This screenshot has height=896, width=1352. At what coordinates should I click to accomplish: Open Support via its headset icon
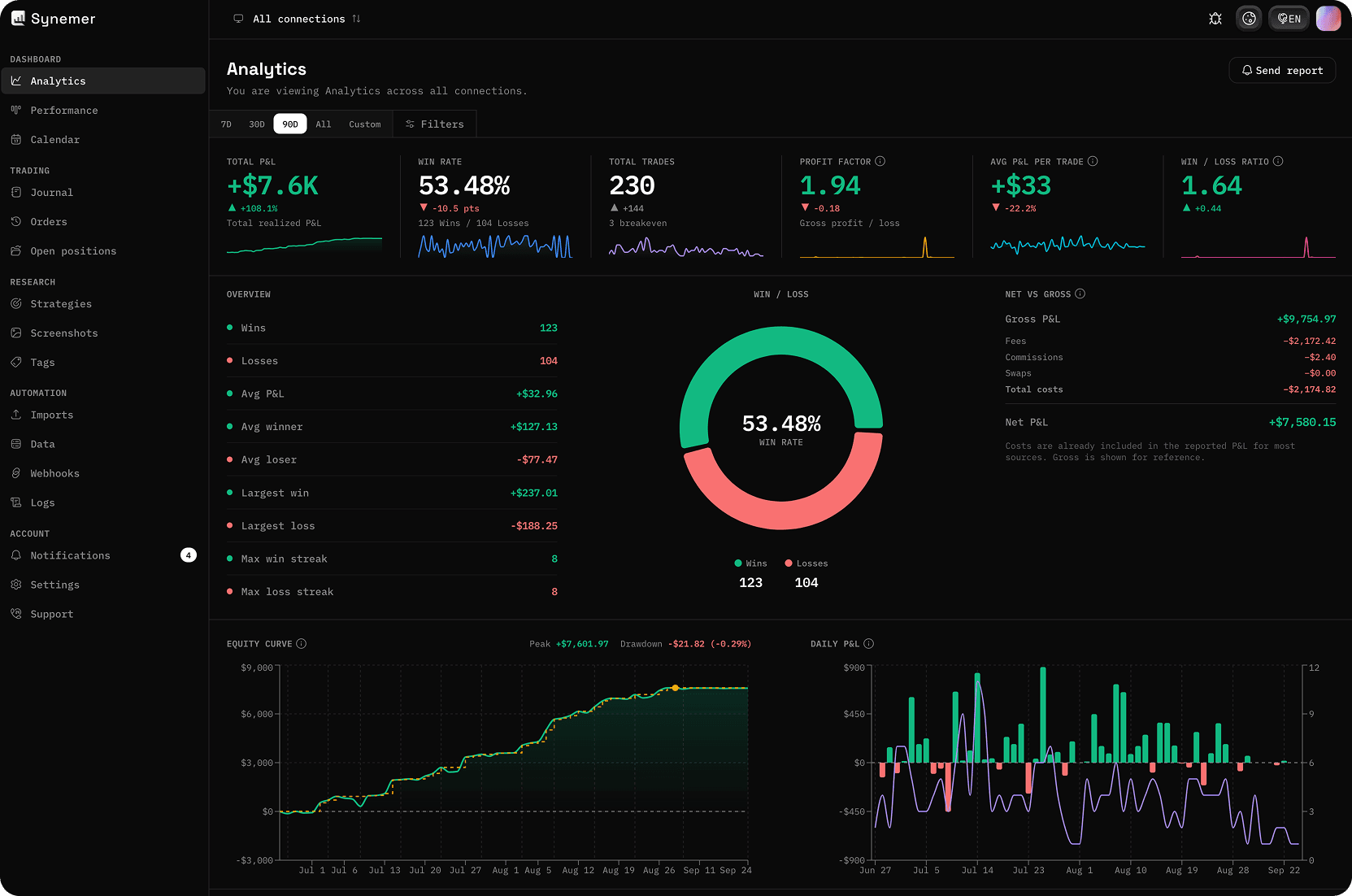coord(16,614)
